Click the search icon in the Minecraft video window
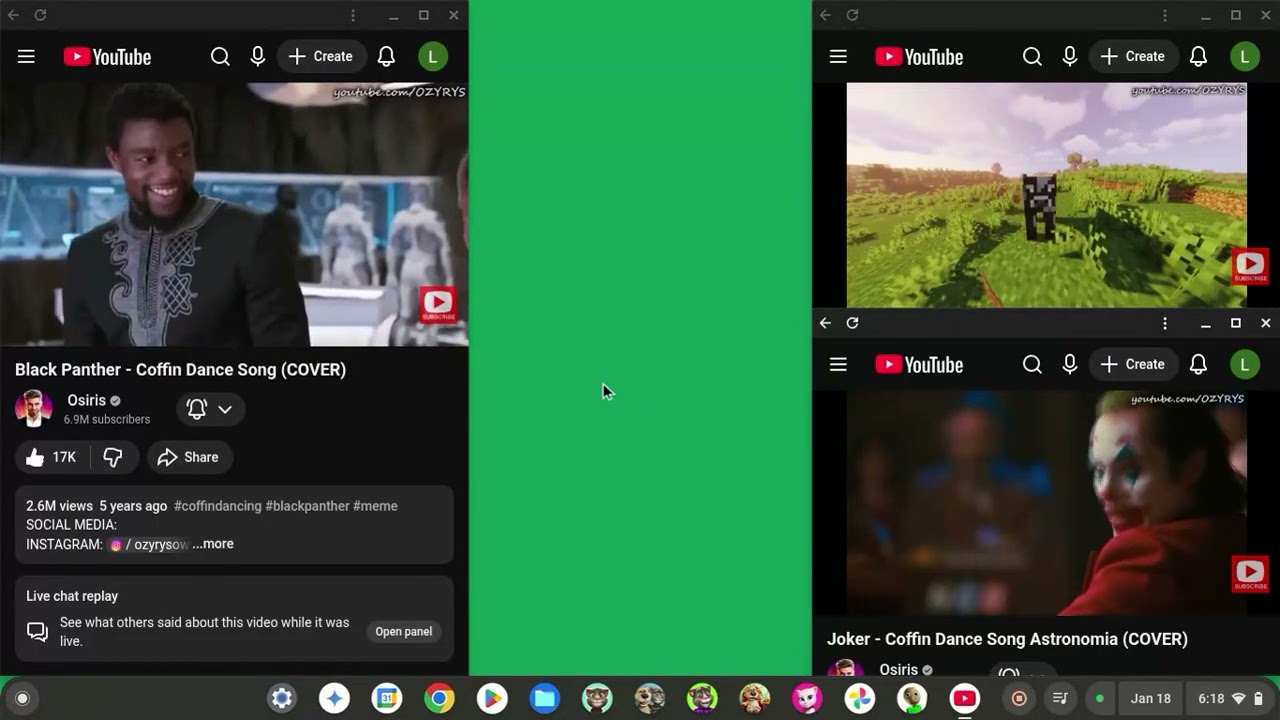Viewport: 1280px width, 720px height. (x=1032, y=57)
